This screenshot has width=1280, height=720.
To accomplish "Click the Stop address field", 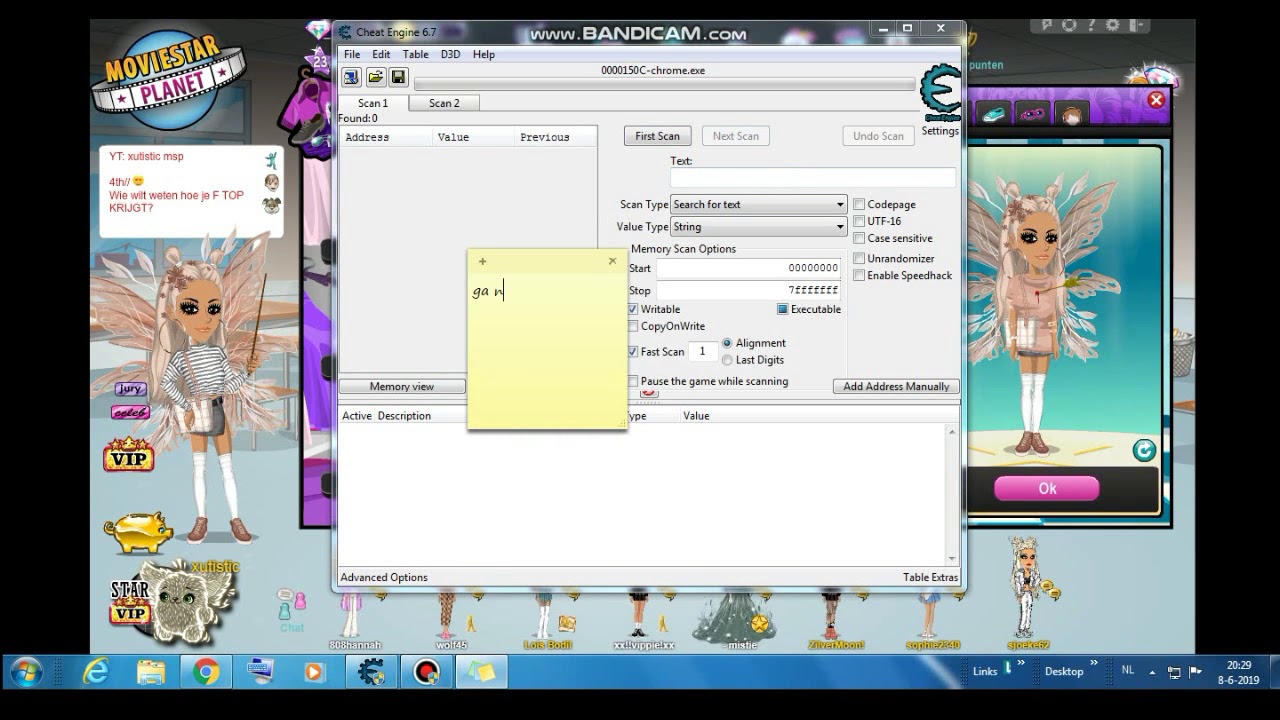I will [x=748, y=290].
